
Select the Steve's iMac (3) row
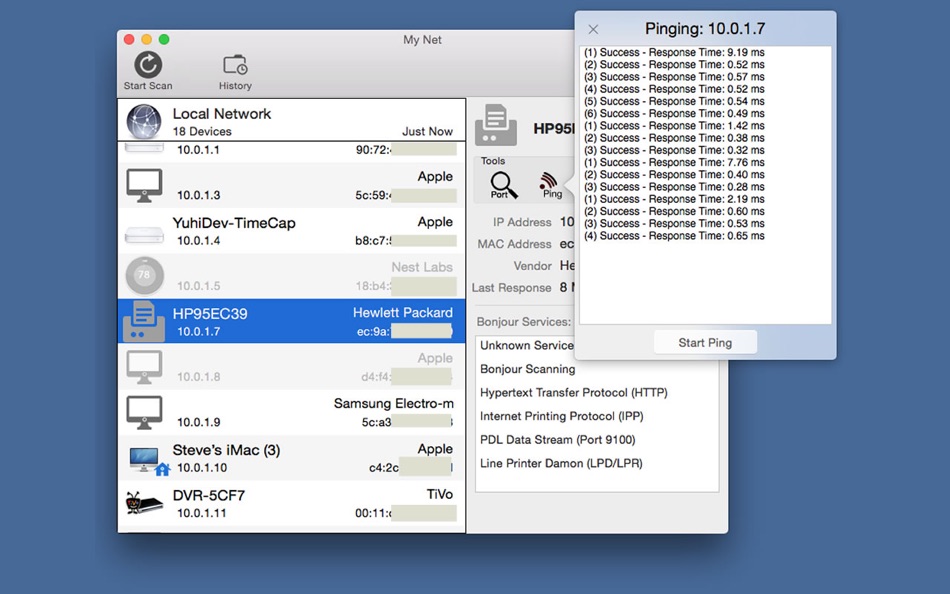coord(291,458)
